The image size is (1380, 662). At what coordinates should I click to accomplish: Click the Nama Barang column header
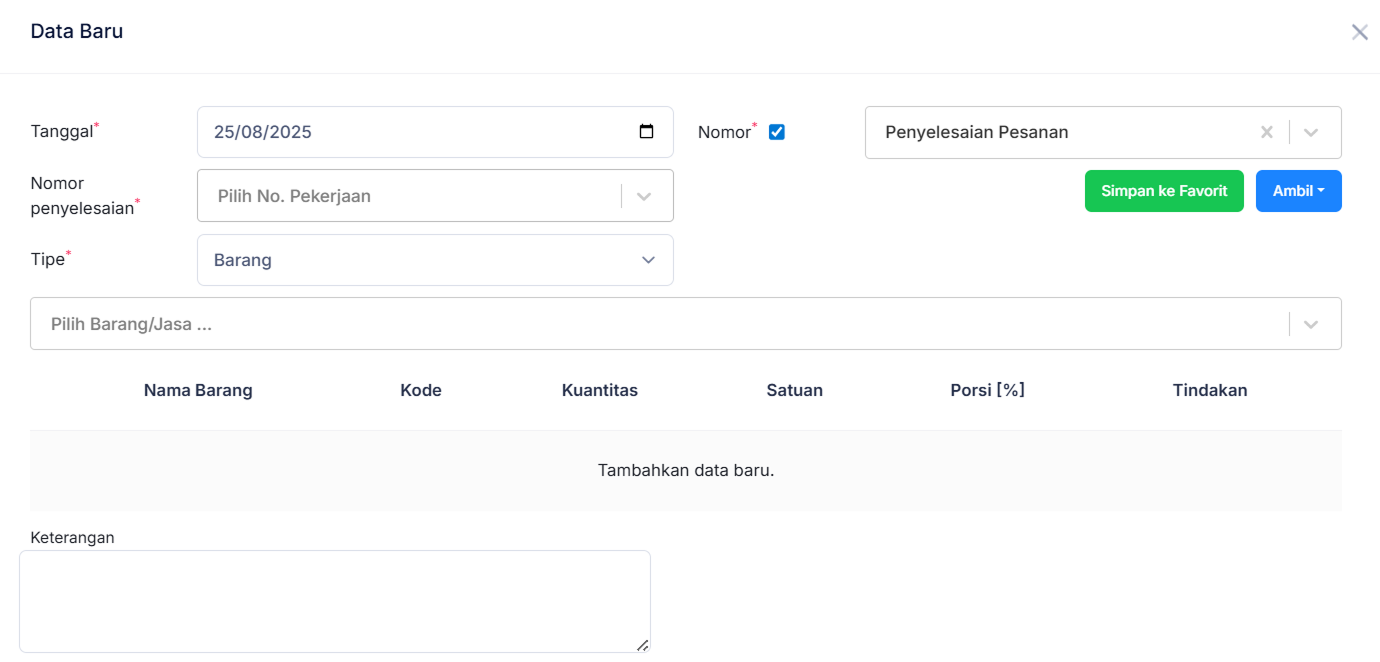(x=198, y=390)
